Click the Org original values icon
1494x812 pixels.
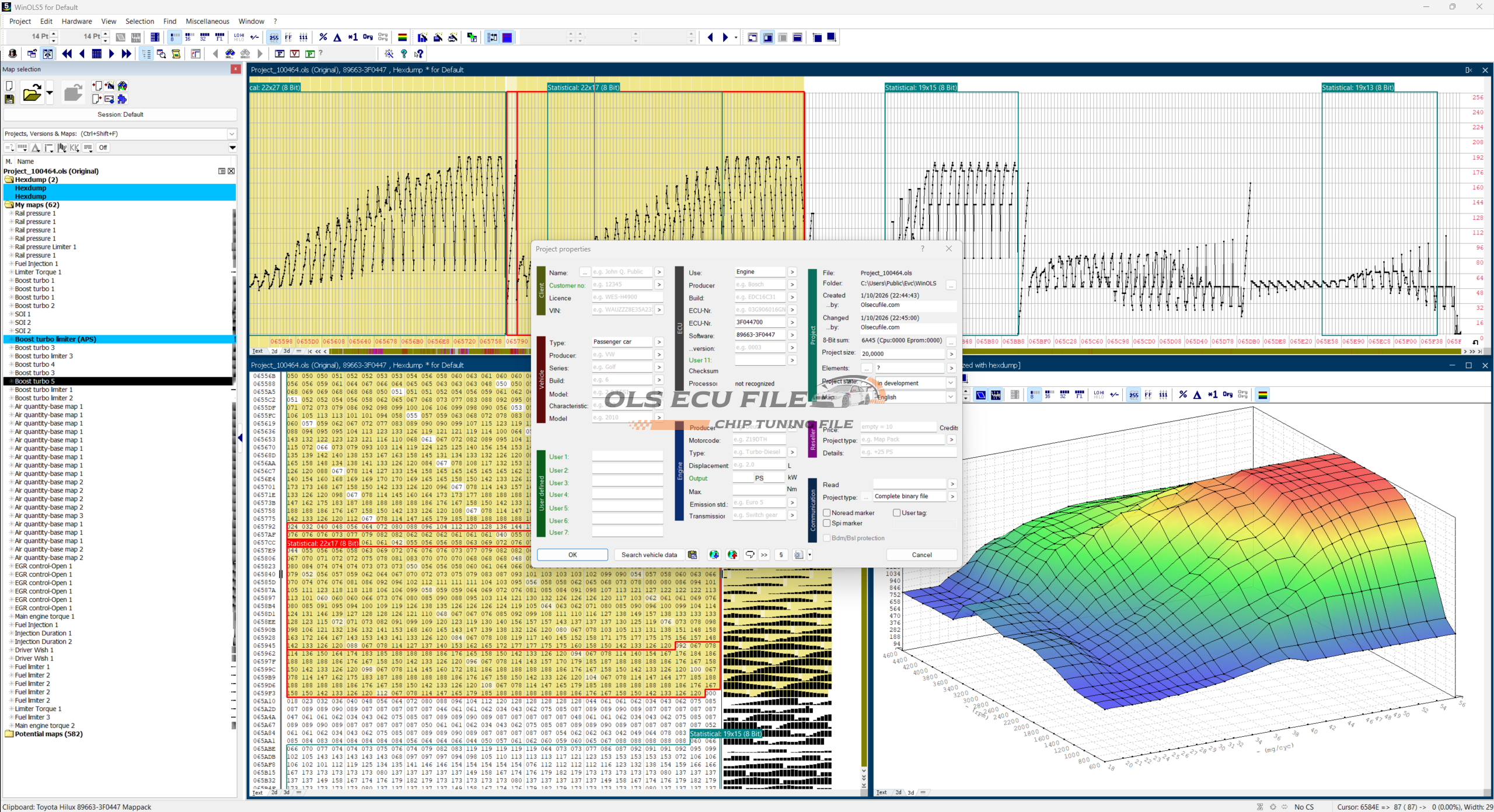[x=368, y=37]
